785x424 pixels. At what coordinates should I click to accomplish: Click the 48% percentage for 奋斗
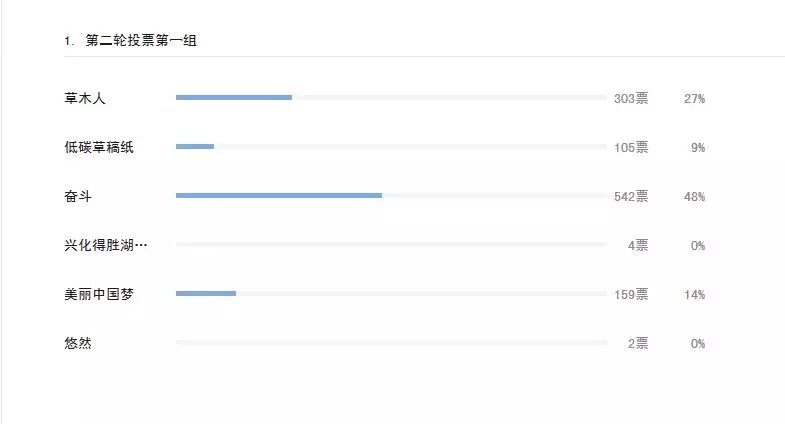(x=694, y=197)
